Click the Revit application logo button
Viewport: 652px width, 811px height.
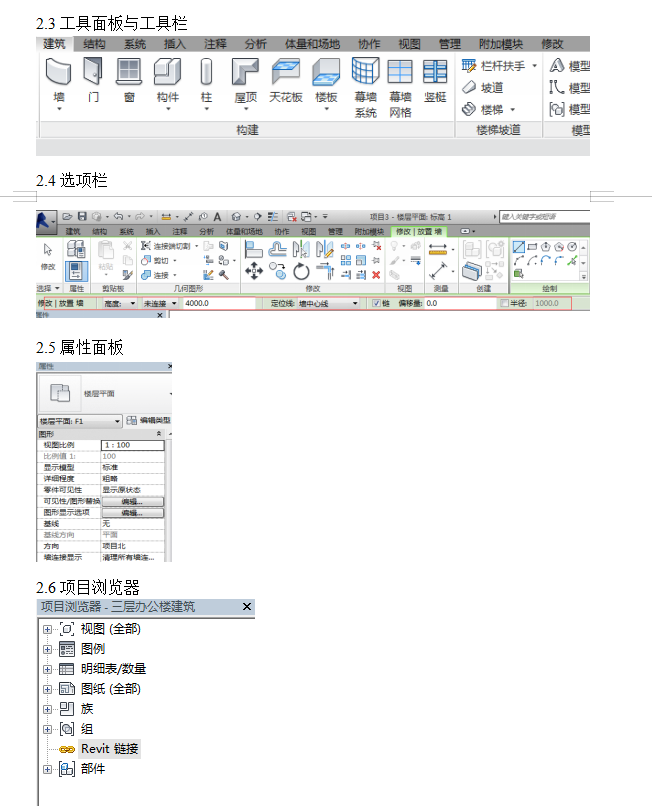tap(45, 221)
